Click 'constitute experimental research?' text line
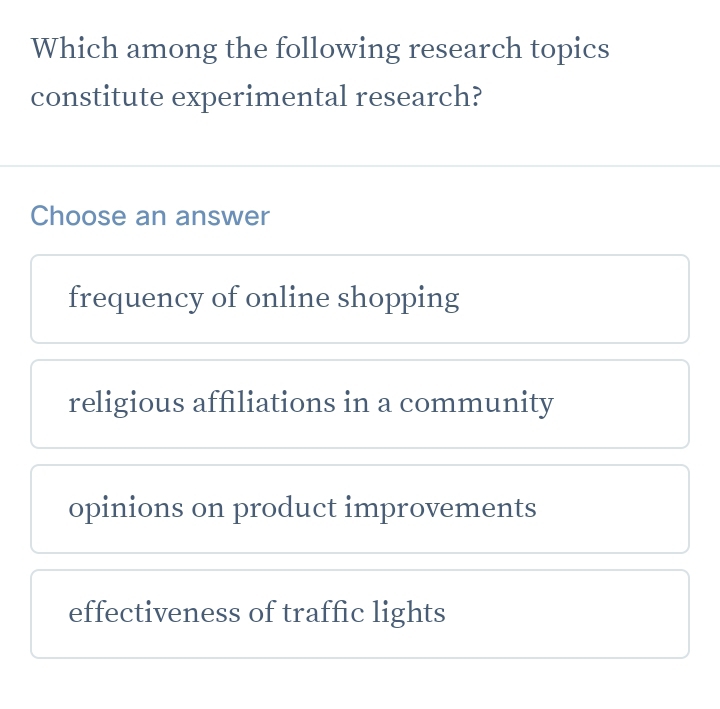 pyautogui.click(x=256, y=97)
